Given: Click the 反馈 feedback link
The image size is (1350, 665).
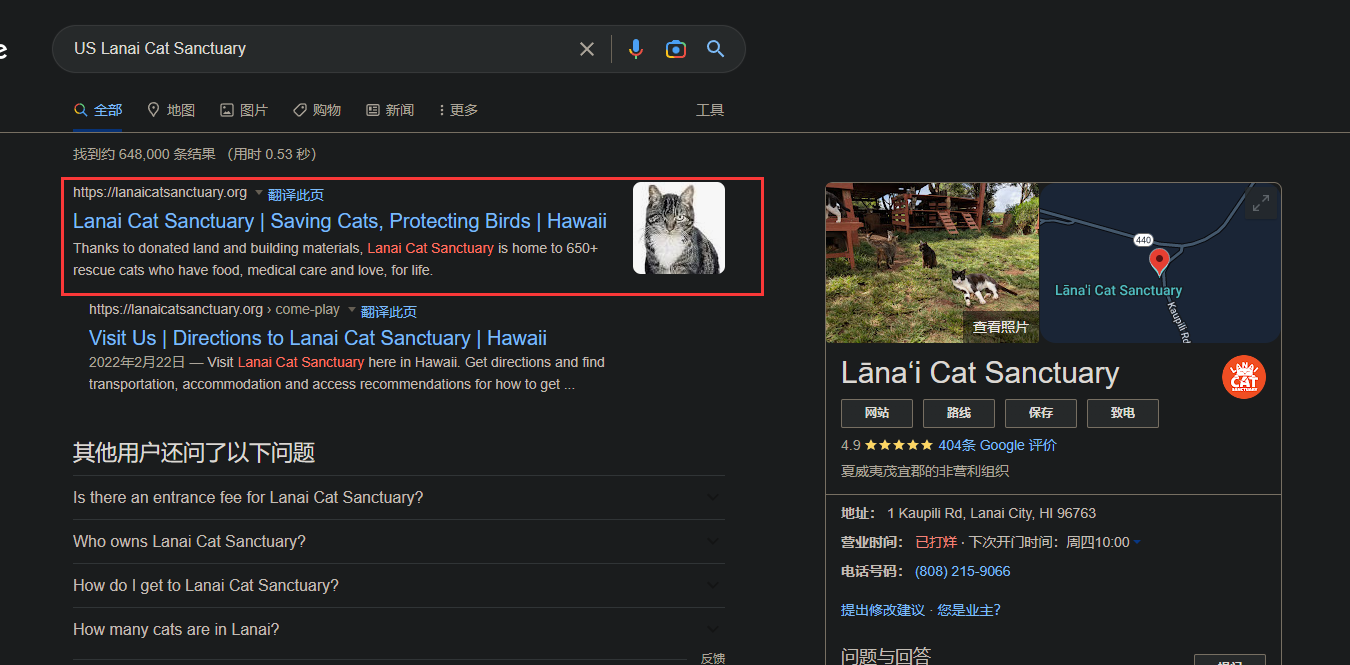Looking at the screenshot, I should click(x=713, y=658).
